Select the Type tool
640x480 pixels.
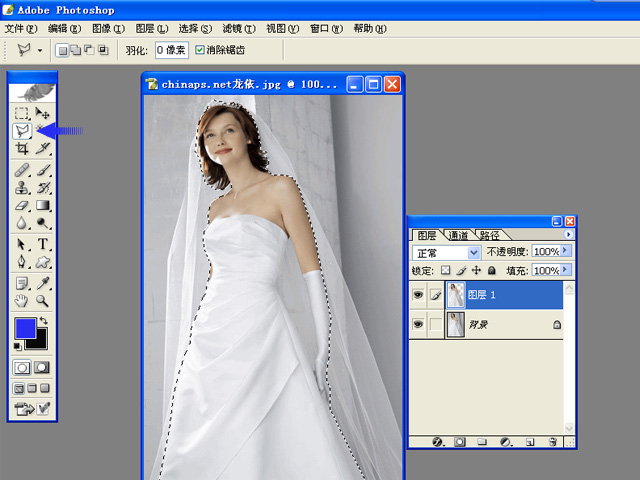[42, 244]
